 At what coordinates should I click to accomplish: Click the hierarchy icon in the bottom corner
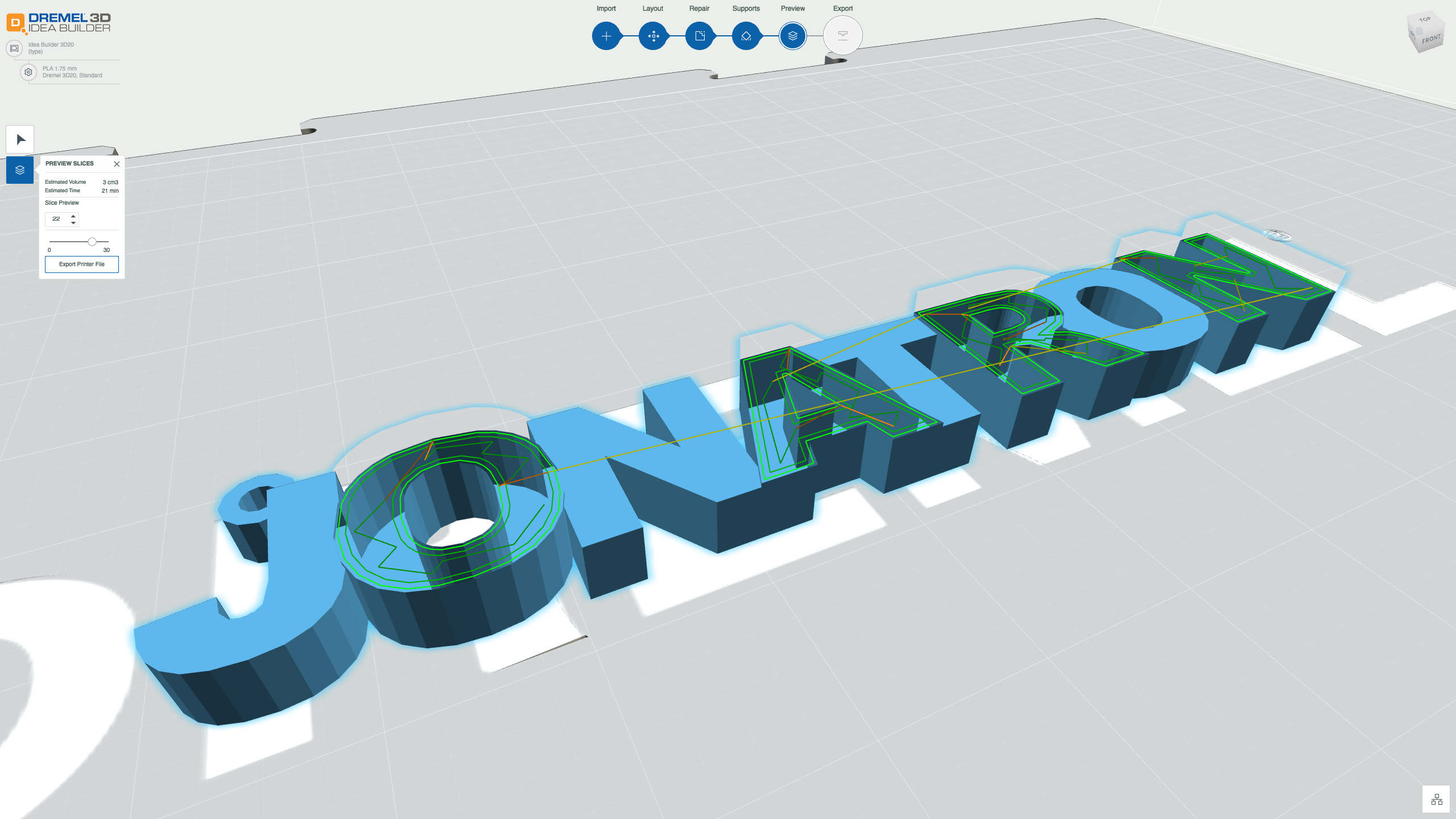[x=1437, y=800]
